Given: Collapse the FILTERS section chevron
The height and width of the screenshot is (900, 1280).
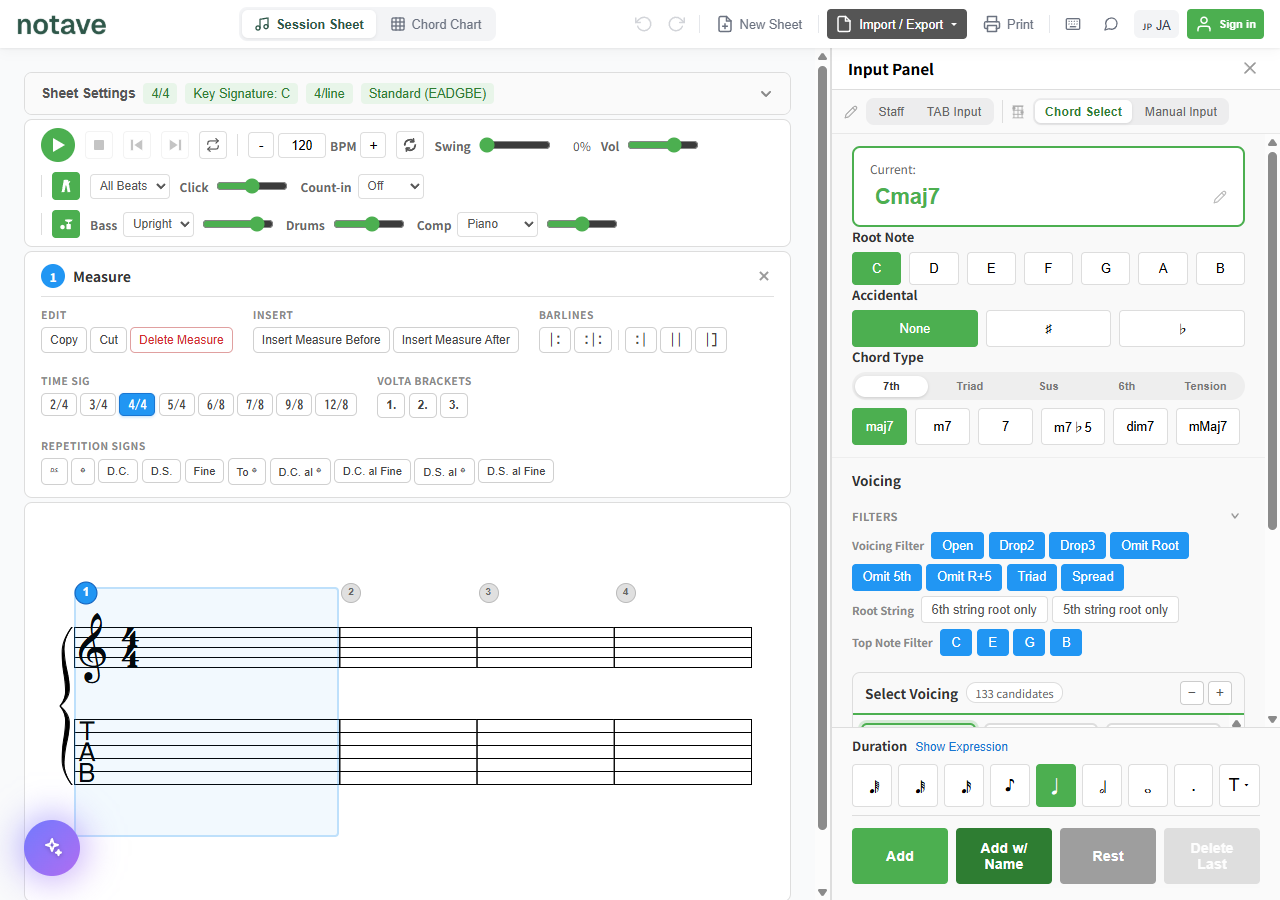Looking at the screenshot, I should click(x=1235, y=516).
